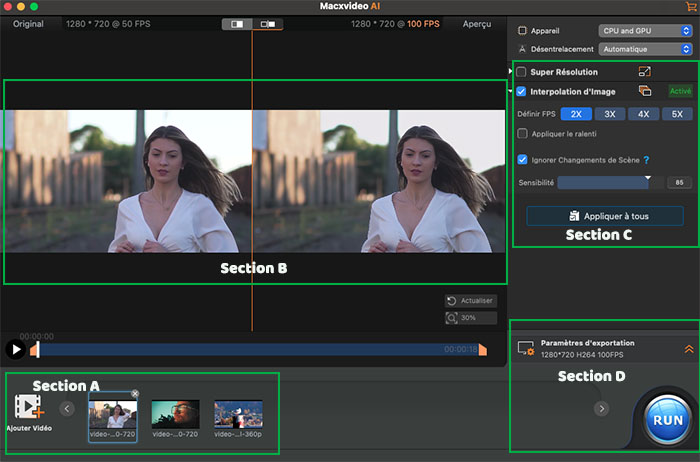Go to previous videos in the list
The width and height of the screenshot is (700, 462).
click(x=67, y=408)
